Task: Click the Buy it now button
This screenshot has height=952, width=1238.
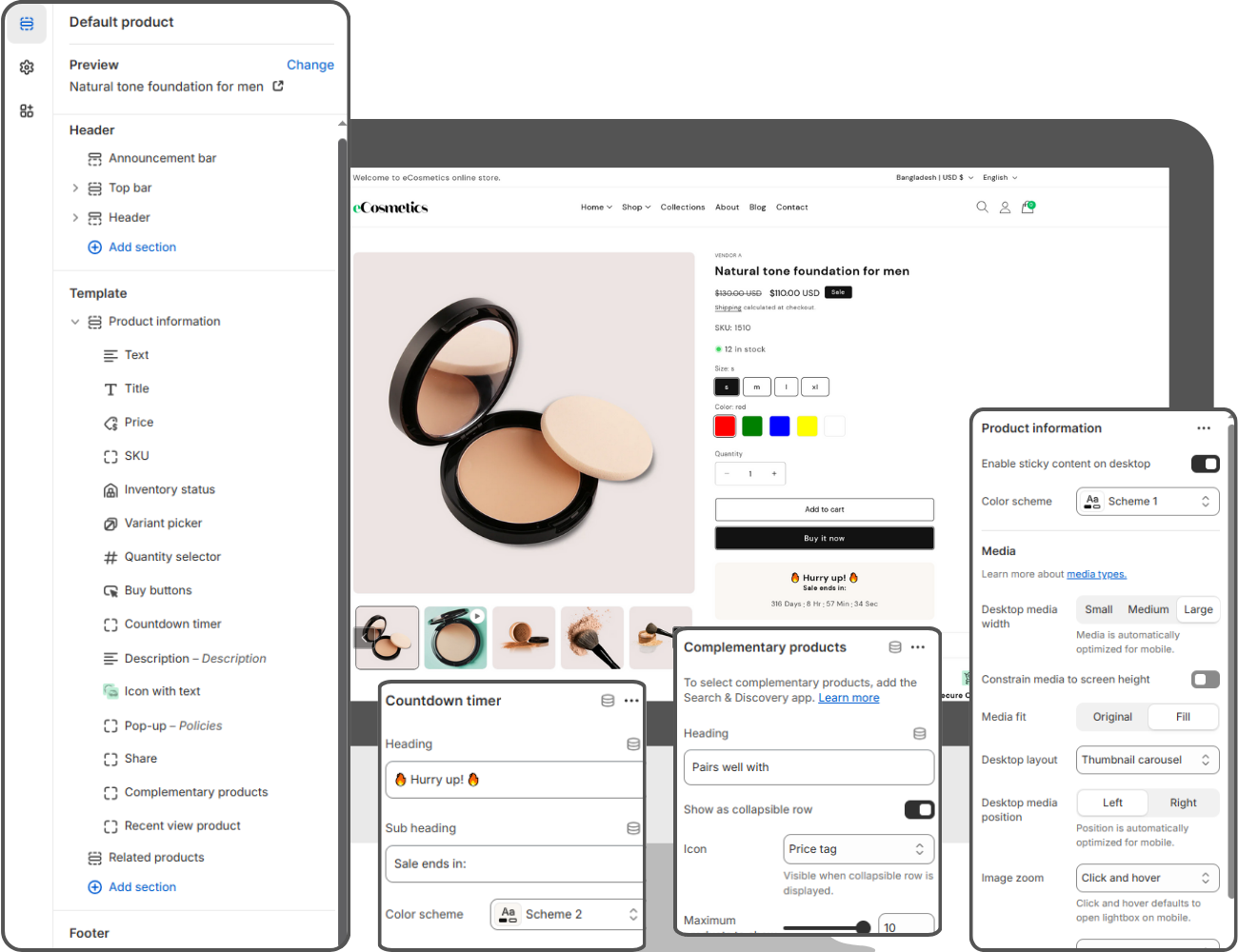Action: pyautogui.click(x=825, y=538)
